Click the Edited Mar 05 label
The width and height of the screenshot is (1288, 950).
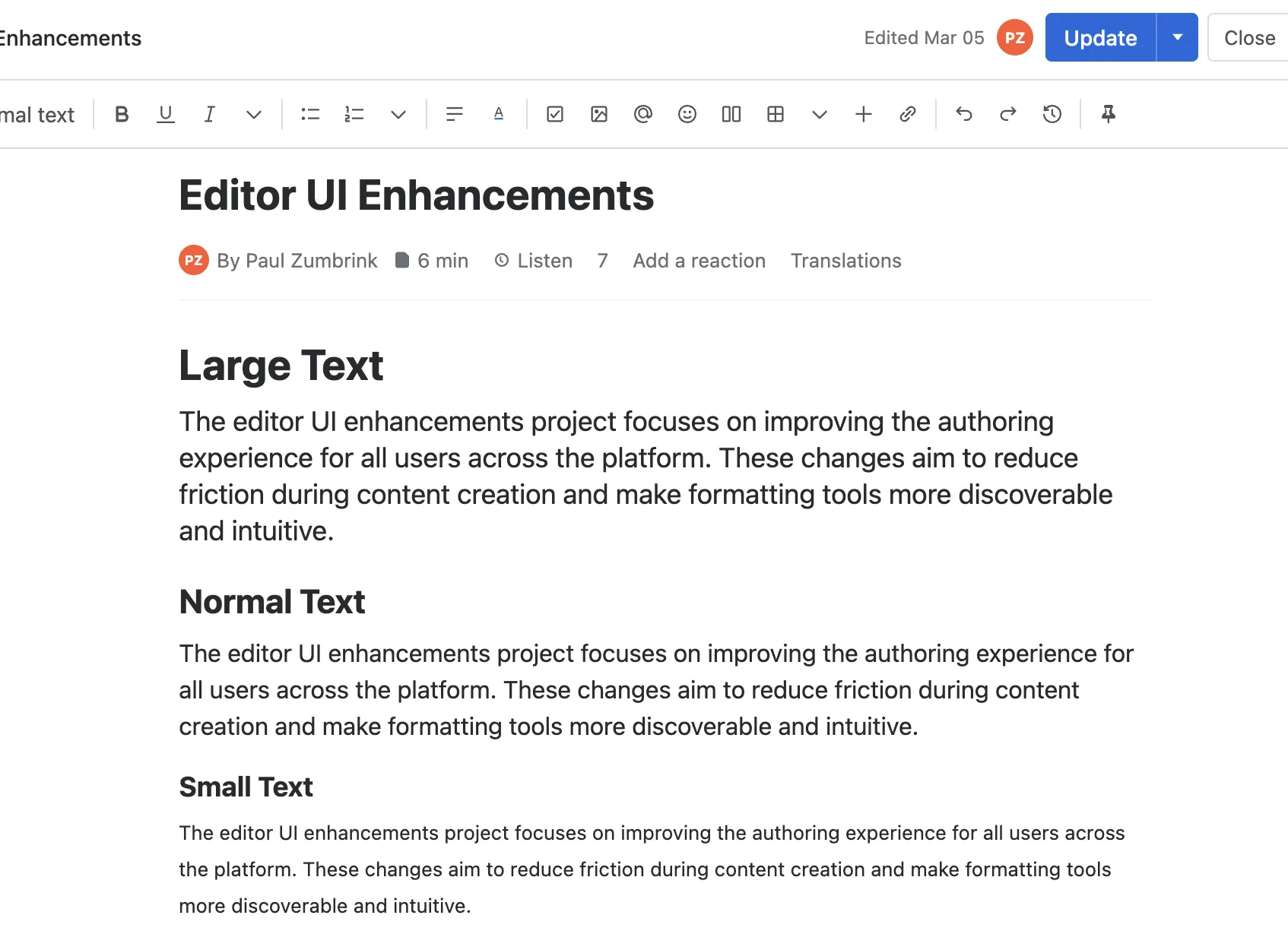925,38
